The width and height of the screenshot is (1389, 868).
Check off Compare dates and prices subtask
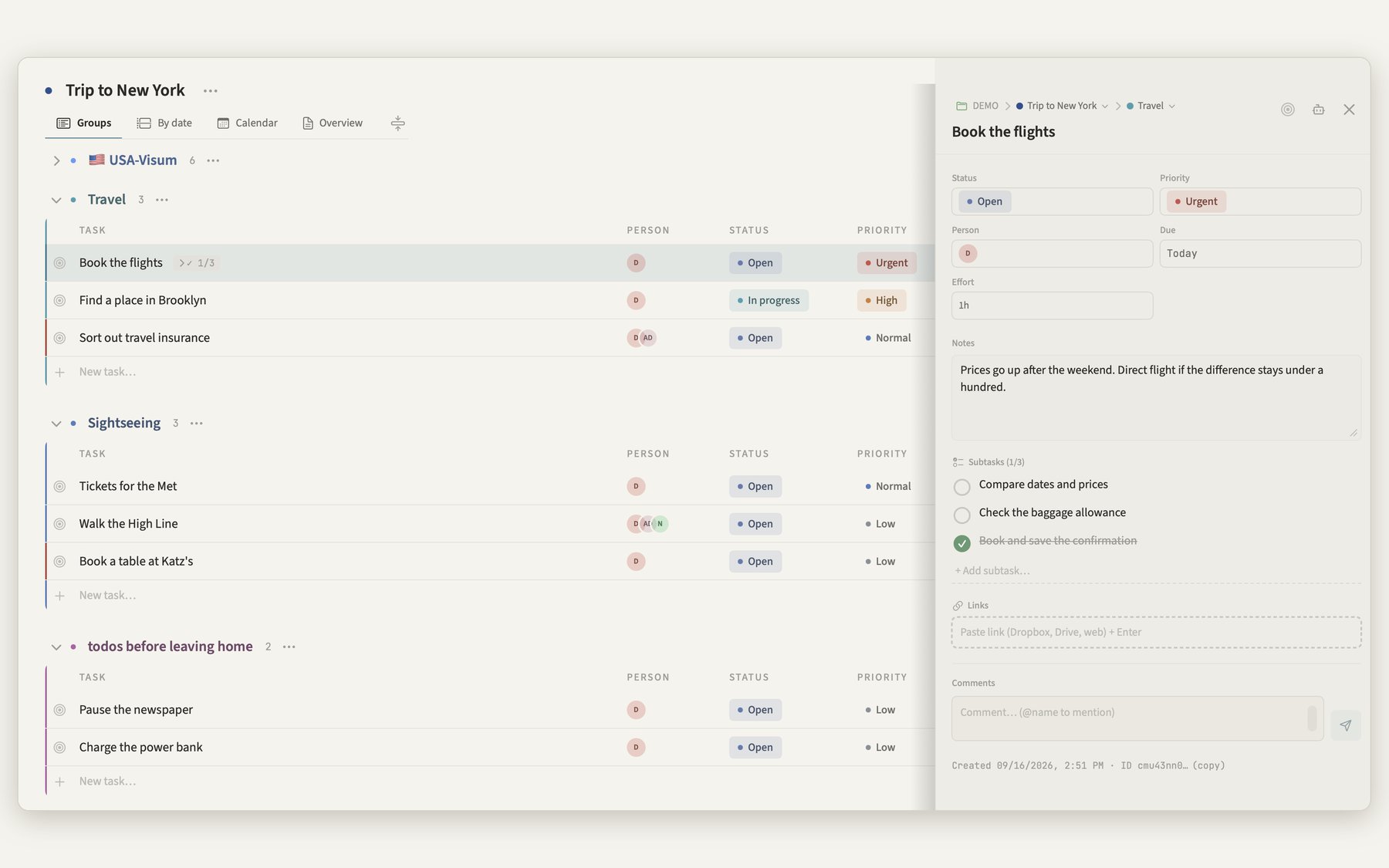(x=961, y=487)
